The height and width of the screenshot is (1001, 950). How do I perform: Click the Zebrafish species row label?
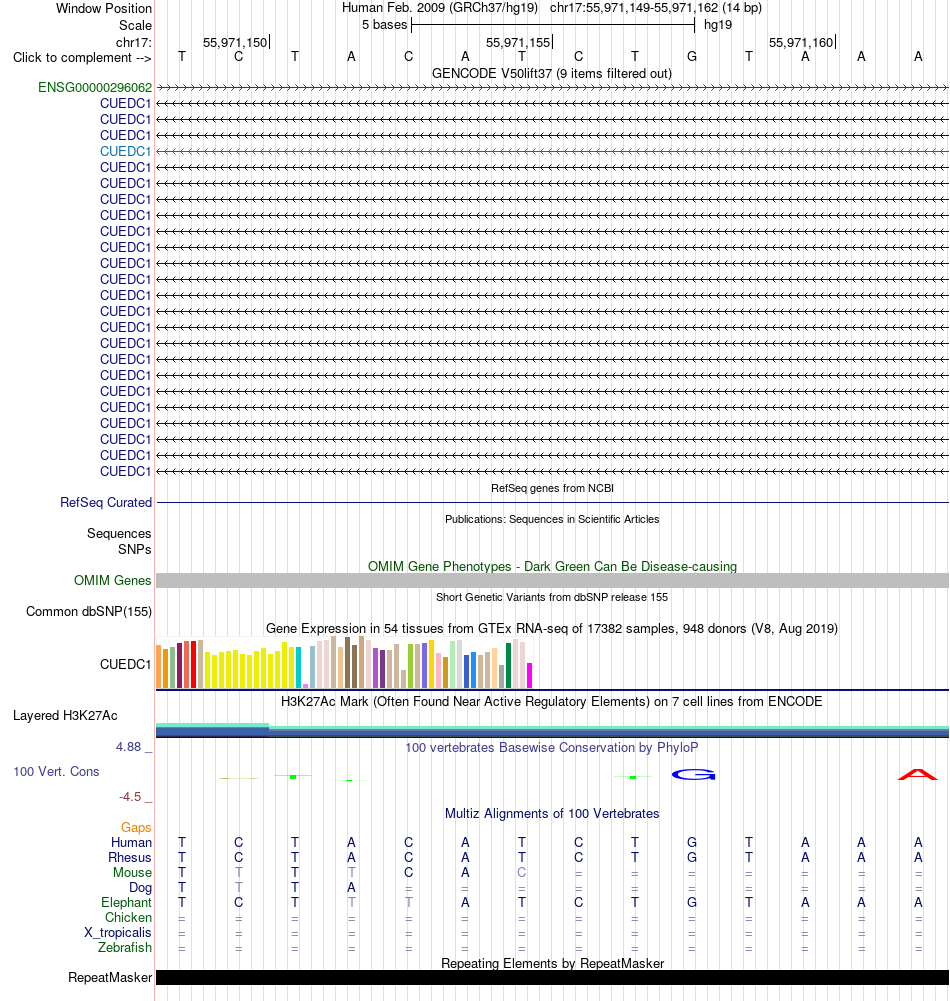pos(124,947)
